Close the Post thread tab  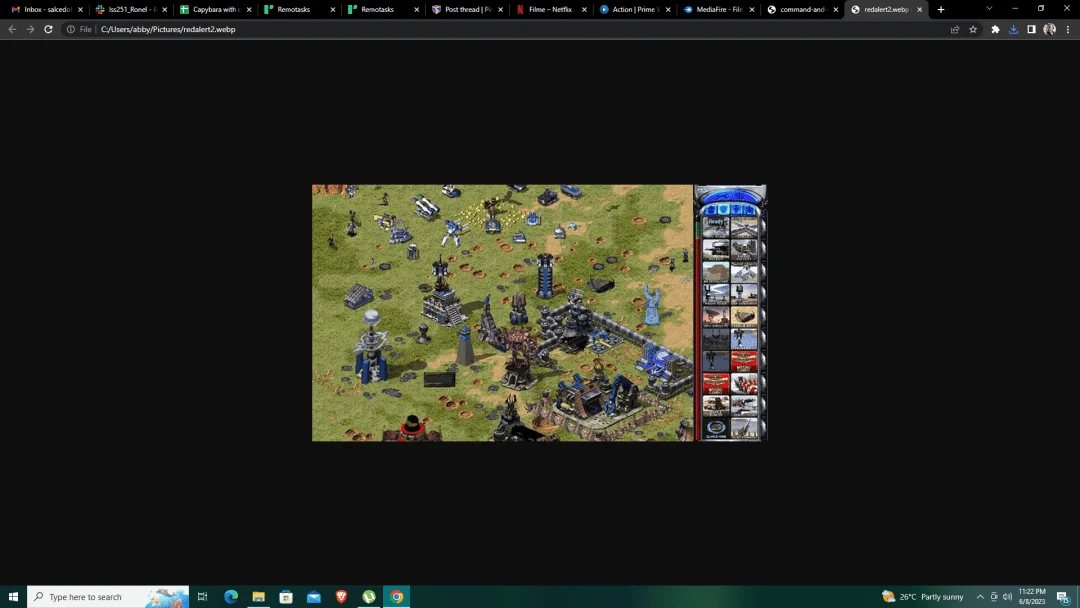coord(500,10)
